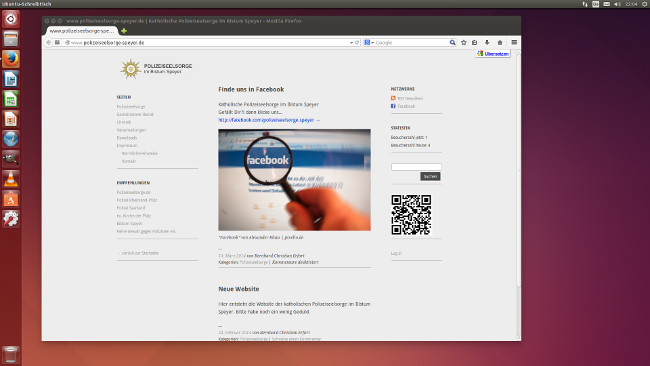650x366 pixels.
Task: Open System Settings from launcher
Action: click(11, 219)
